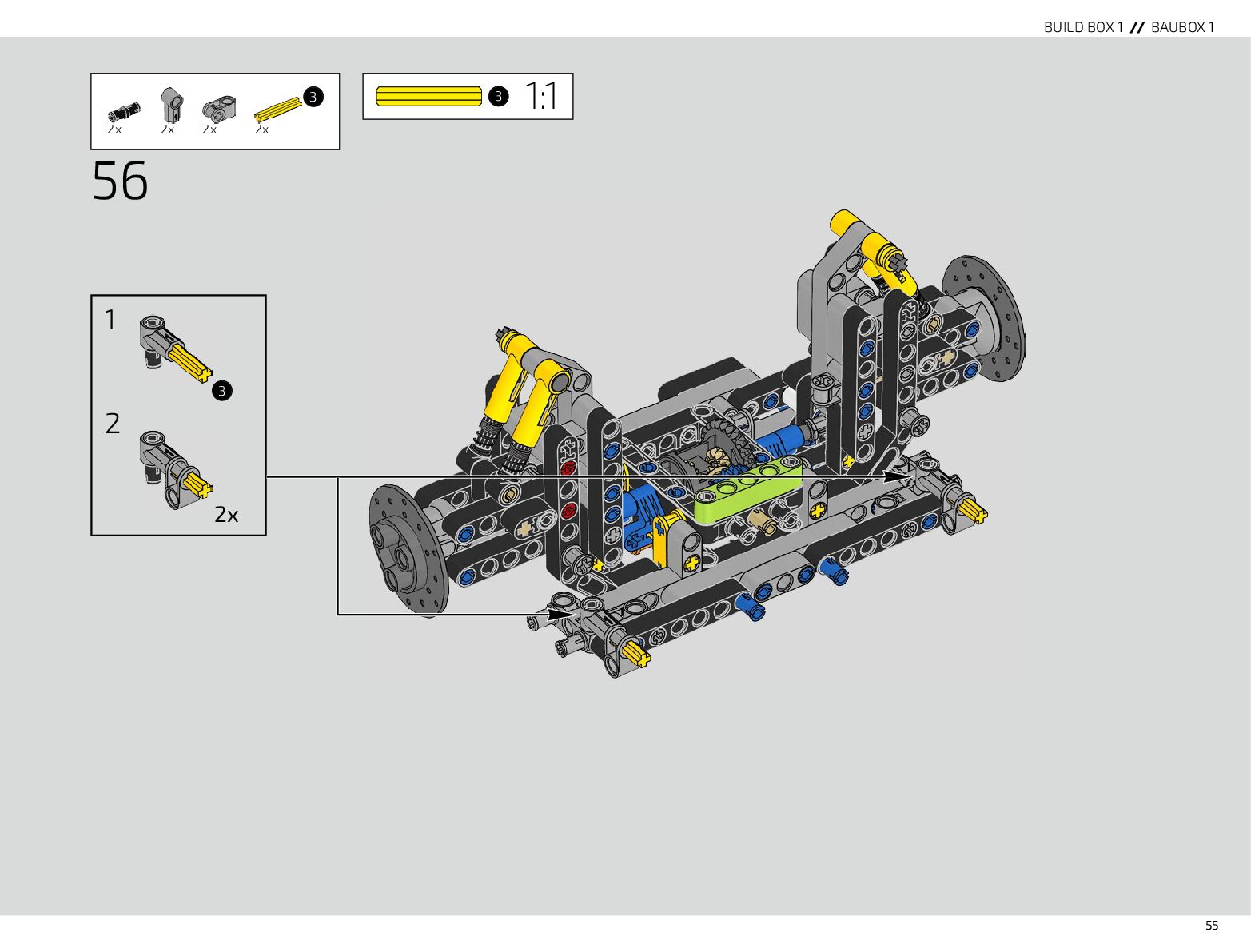The height and width of the screenshot is (952, 1251).
Task: Click the full-size yellow axle in 1:1 box
Action: (x=428, y=97)
